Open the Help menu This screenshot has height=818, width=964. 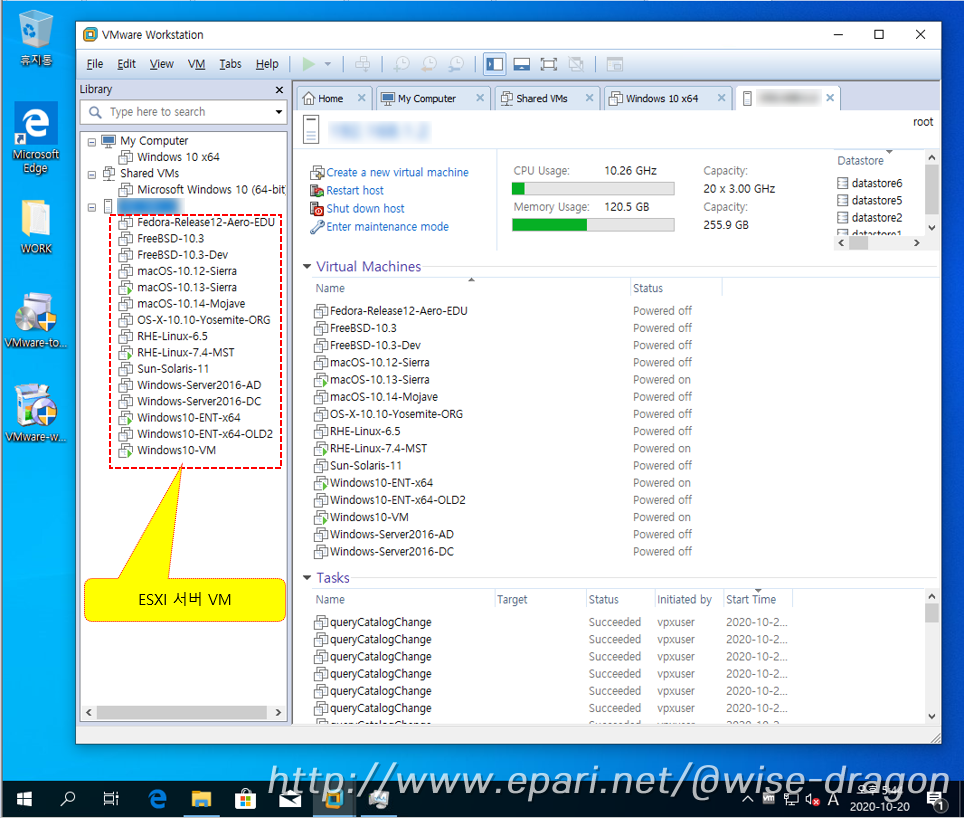pyautogui.click(x=267, y=64)
